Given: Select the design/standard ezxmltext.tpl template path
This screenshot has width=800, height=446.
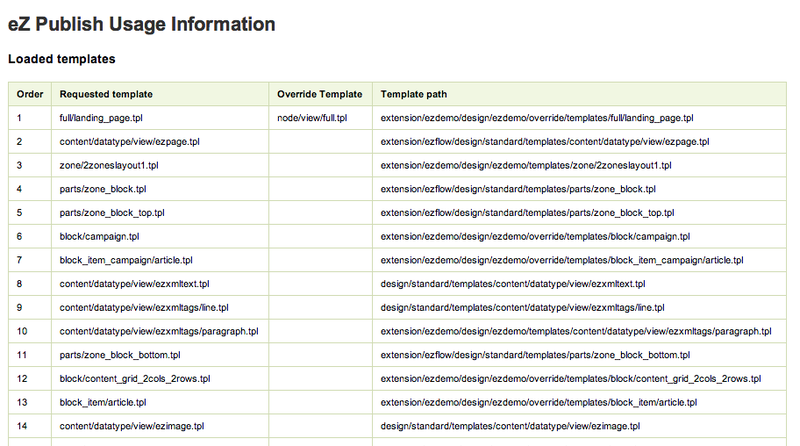Looking at the screenshot, I should click(x=513, y=284).
